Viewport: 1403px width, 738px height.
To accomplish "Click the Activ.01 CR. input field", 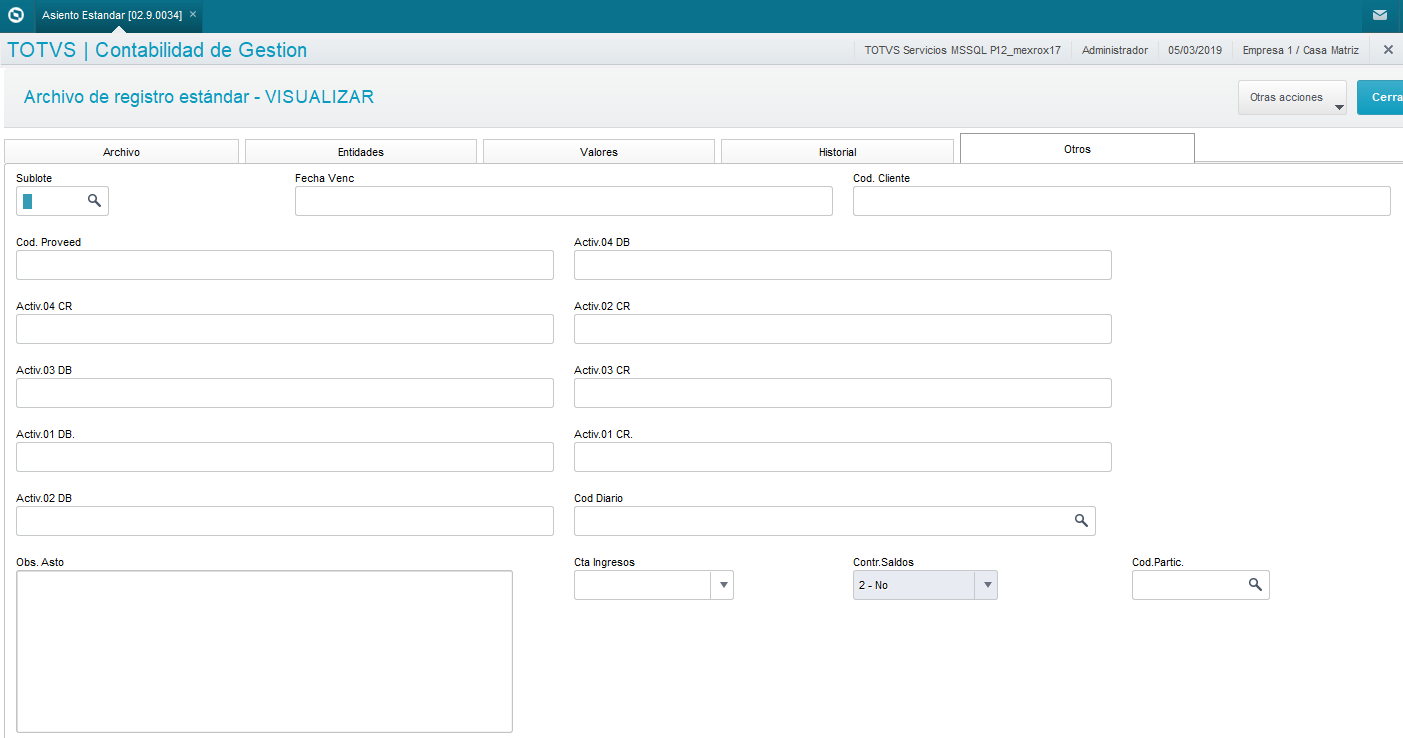I will click(x=843, y=457).
